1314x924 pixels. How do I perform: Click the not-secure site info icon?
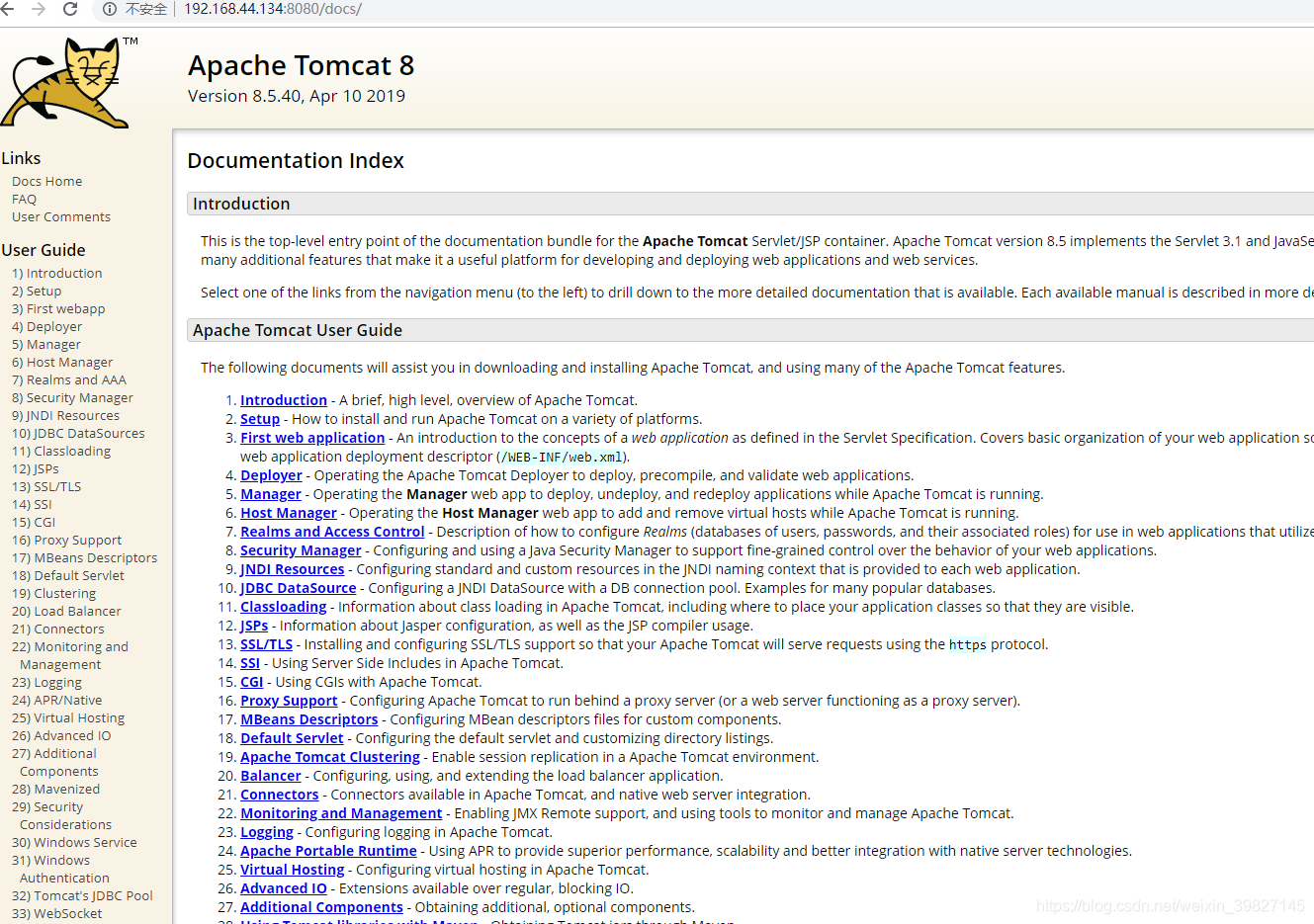pyautogui.click(x=110, y=9)
